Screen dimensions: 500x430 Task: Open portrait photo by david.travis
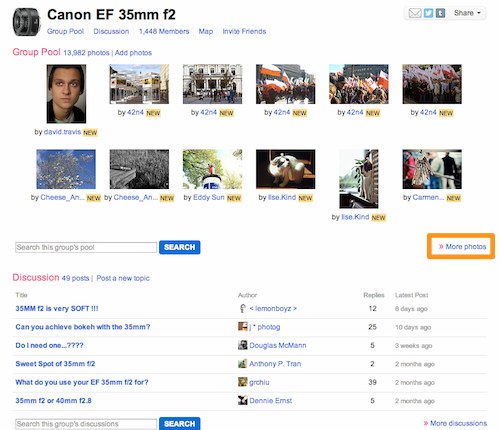[66, 94]
